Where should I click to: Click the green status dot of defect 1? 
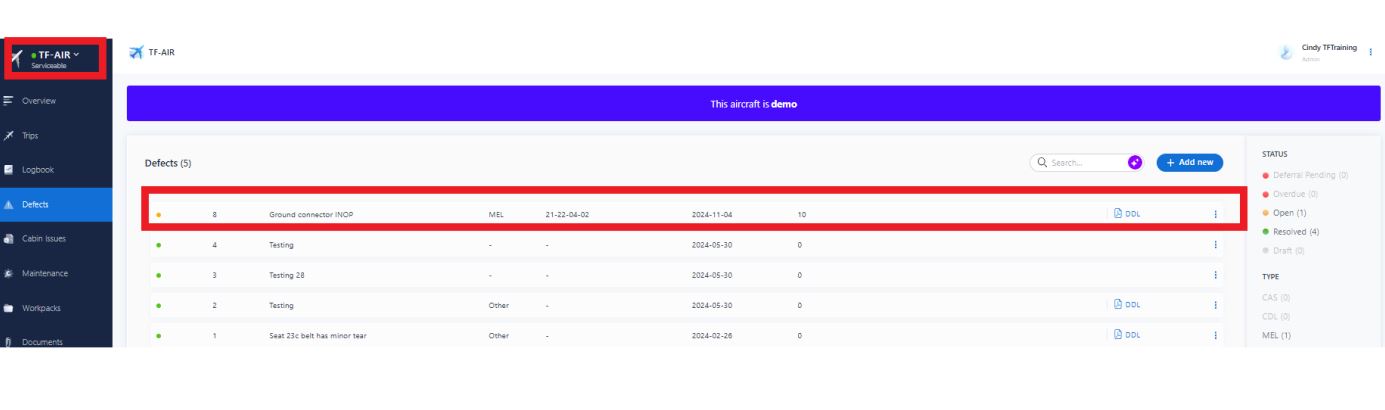(160, 336)
